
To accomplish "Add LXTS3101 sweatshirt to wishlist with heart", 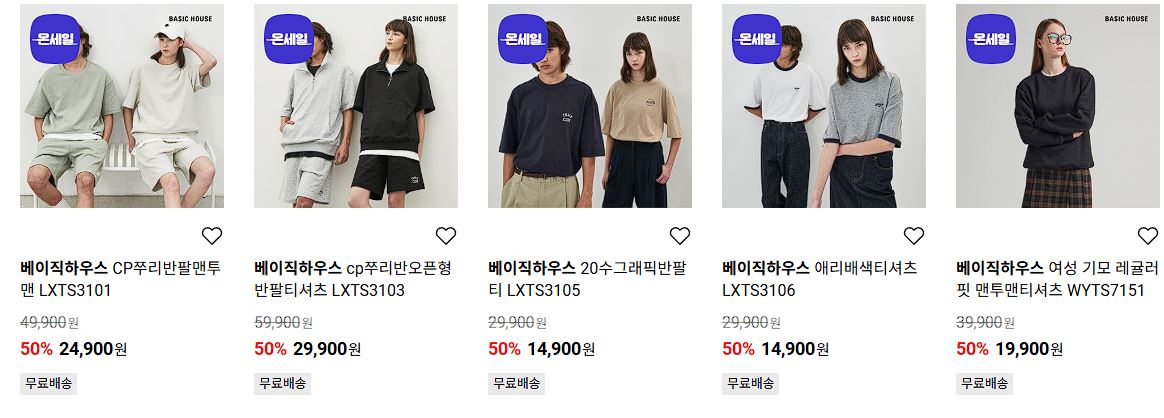I will [212, 236].
